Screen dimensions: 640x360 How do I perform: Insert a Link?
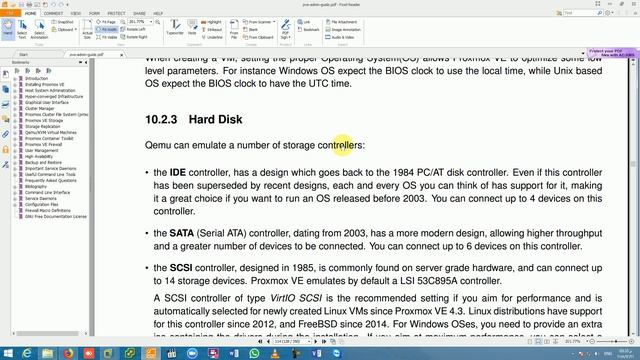click(x=304, y=22)
